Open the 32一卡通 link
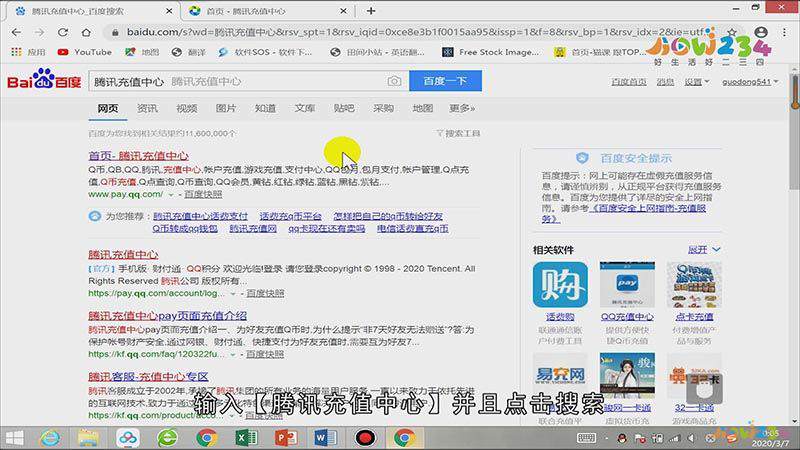The image size is (800, 450). (x=694, y=408)
